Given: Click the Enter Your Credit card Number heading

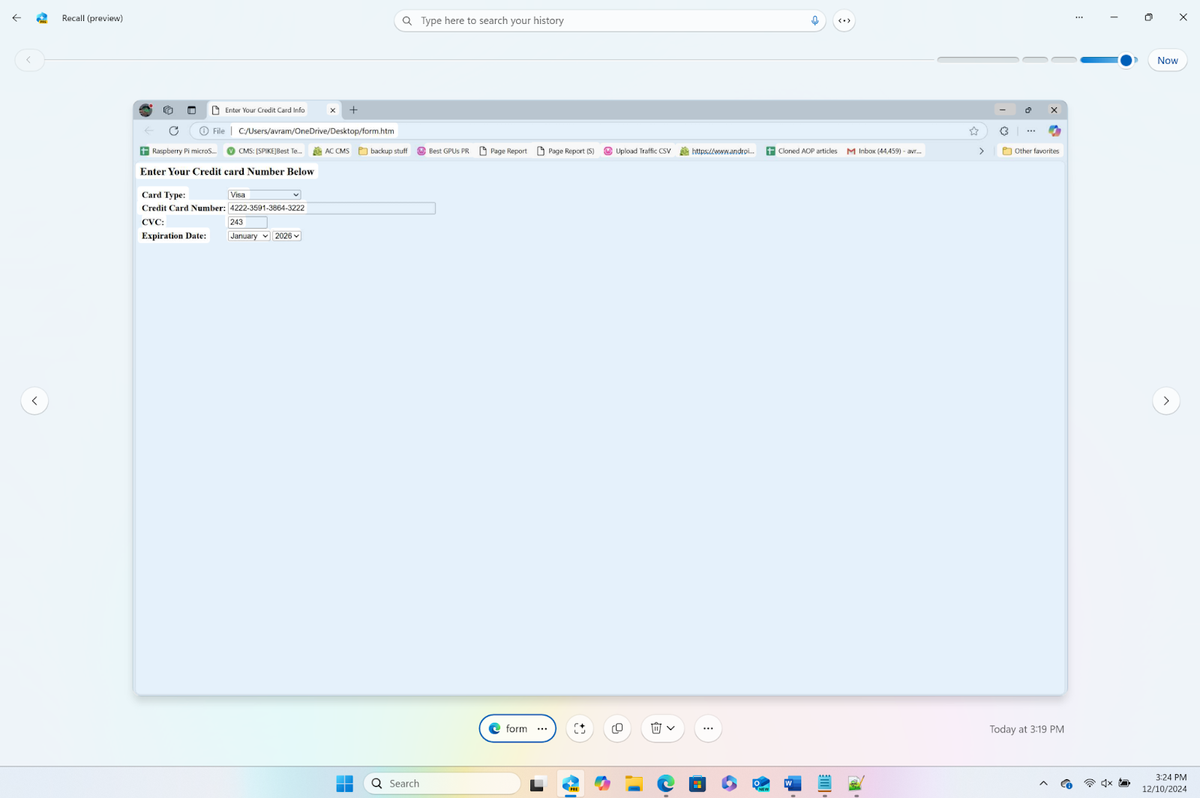Looking at the screenshot, I should (x=227, y=172).
